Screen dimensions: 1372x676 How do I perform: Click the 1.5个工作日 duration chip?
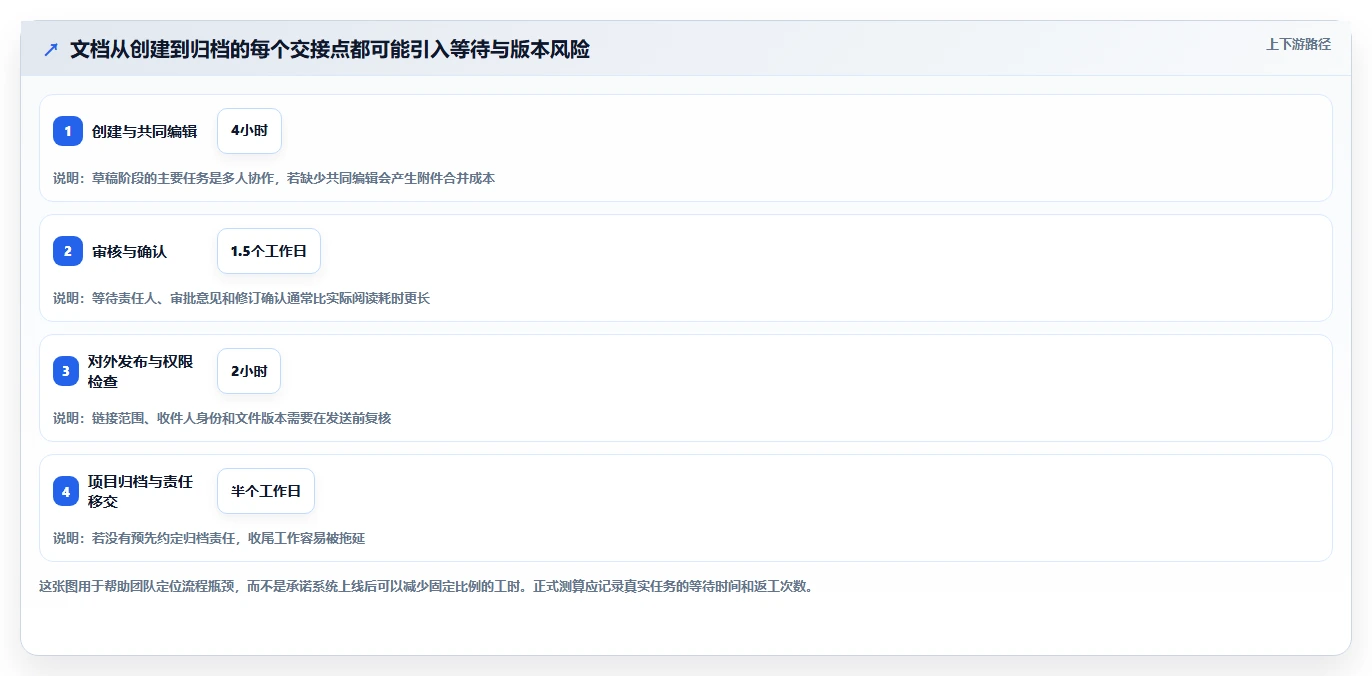[269, 251]
